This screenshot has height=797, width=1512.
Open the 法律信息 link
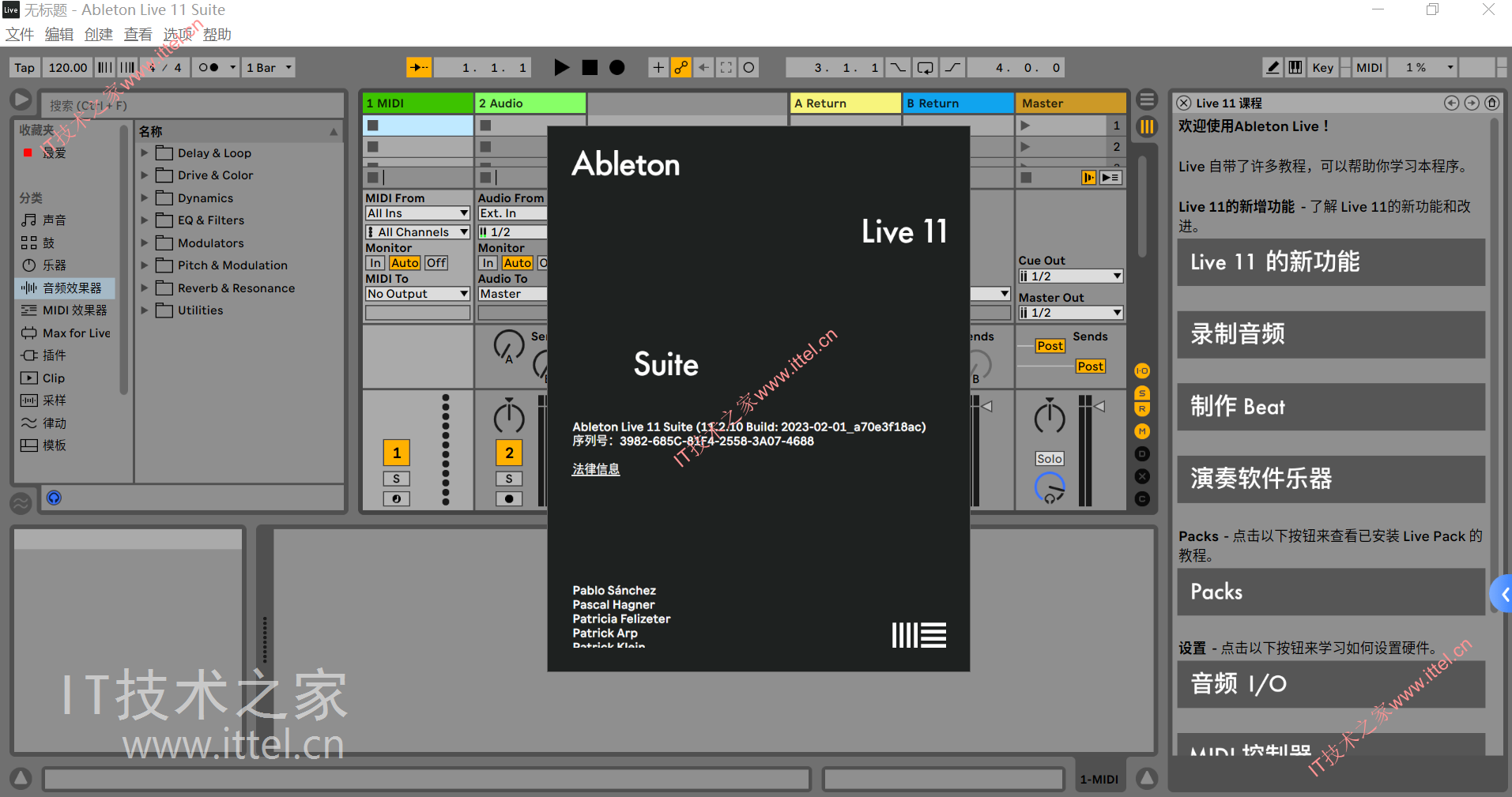pyautogui.click(x=596, y=469)
